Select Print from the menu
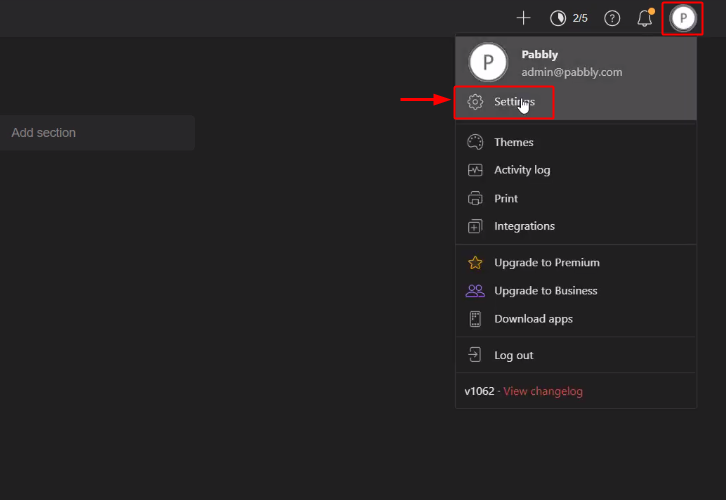 (576, 198)
